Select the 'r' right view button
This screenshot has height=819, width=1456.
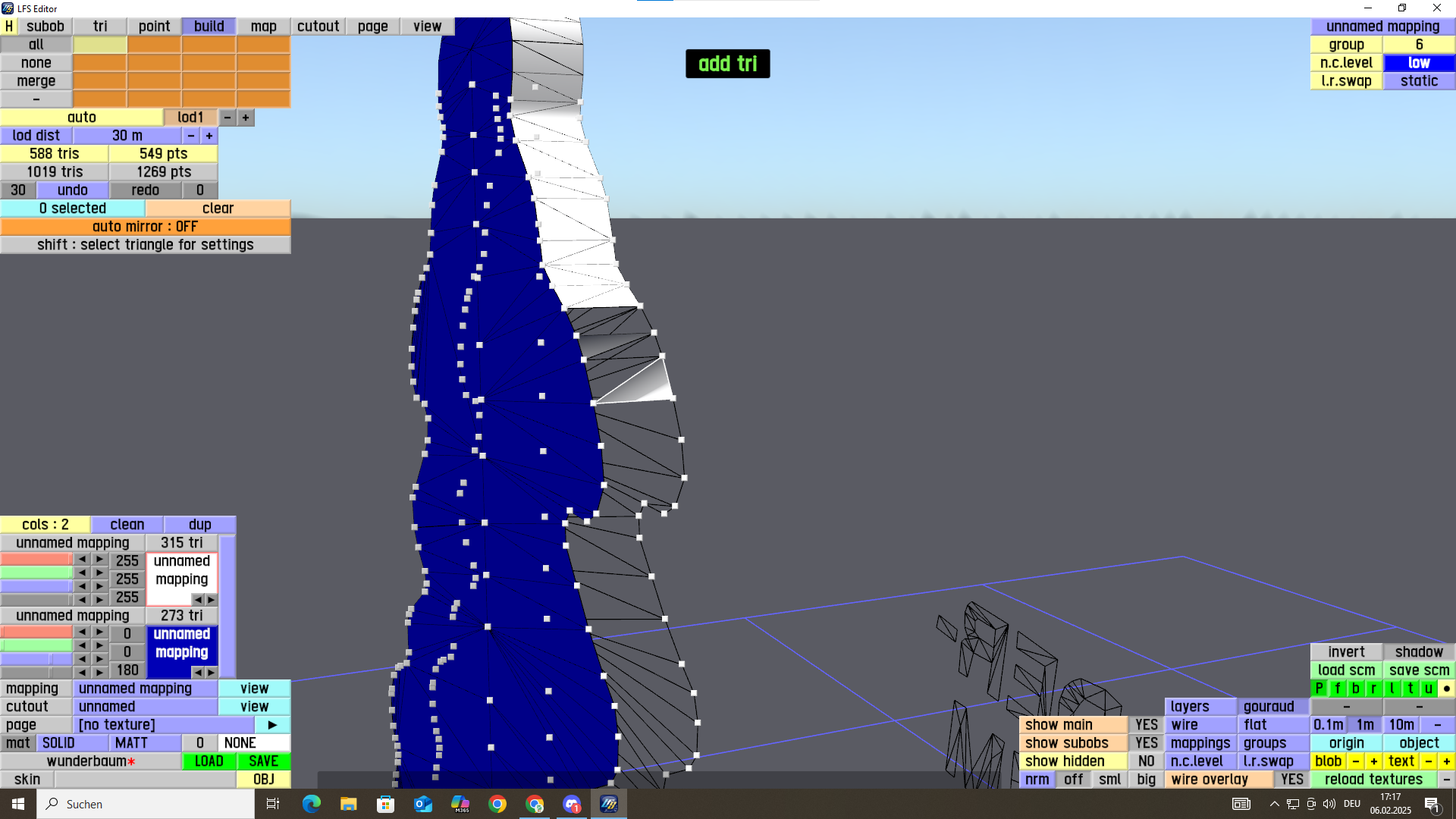pos(1373,689)
